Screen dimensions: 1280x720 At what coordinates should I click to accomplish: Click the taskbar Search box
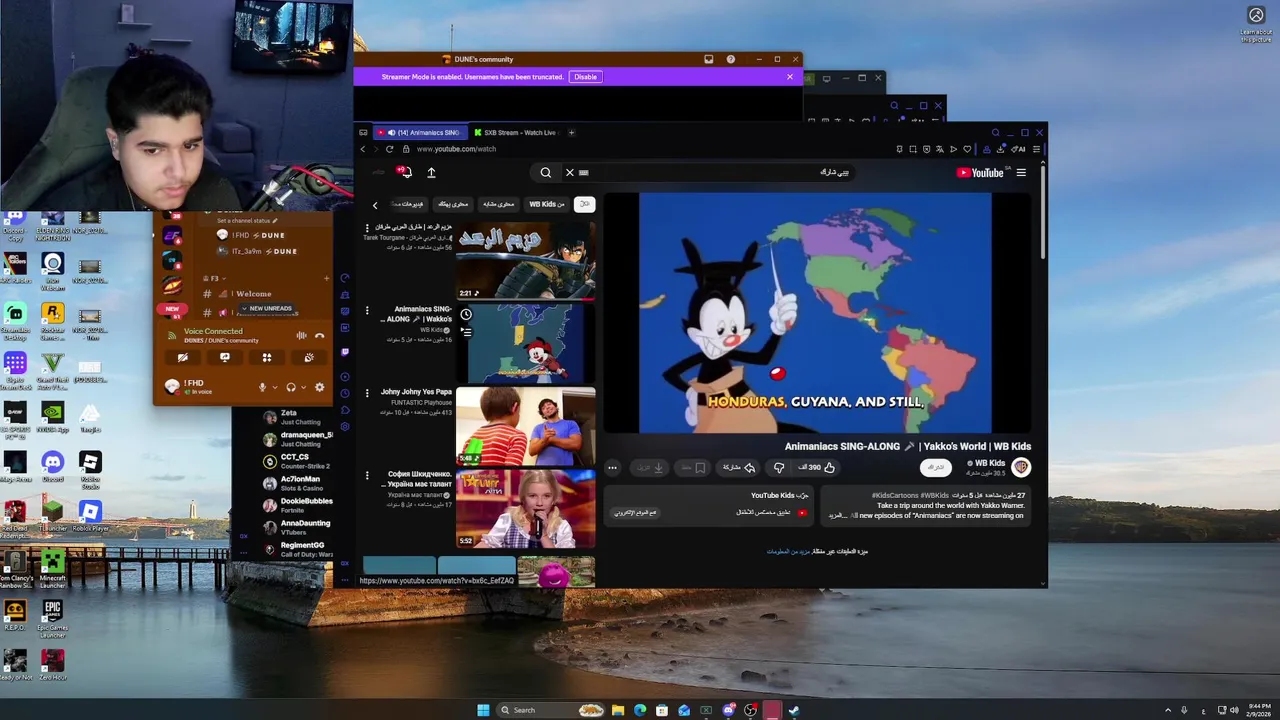click(x=551, y=710)
